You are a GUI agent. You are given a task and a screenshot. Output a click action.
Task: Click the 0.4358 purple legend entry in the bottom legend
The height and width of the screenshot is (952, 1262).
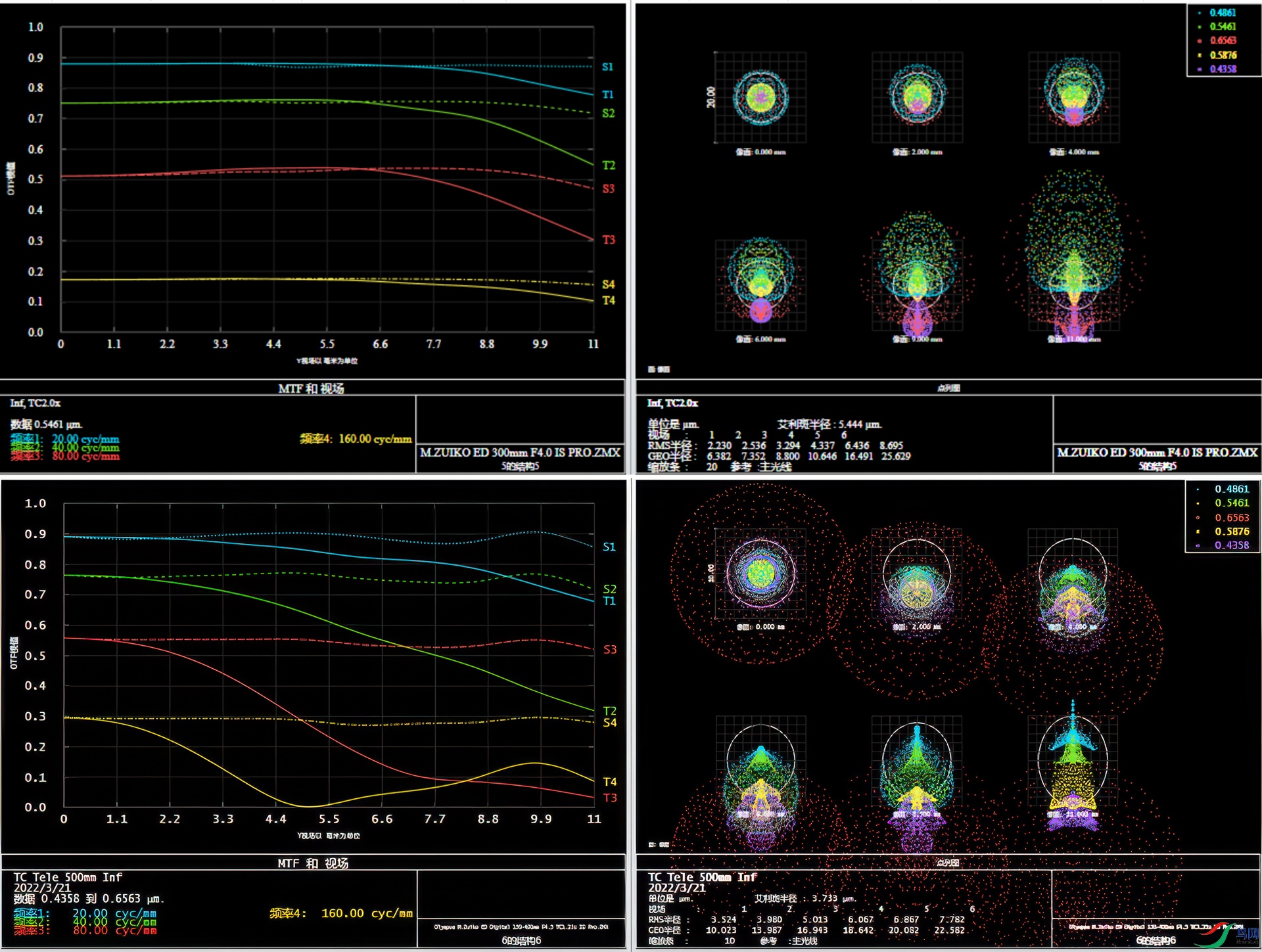point(1230,545)
